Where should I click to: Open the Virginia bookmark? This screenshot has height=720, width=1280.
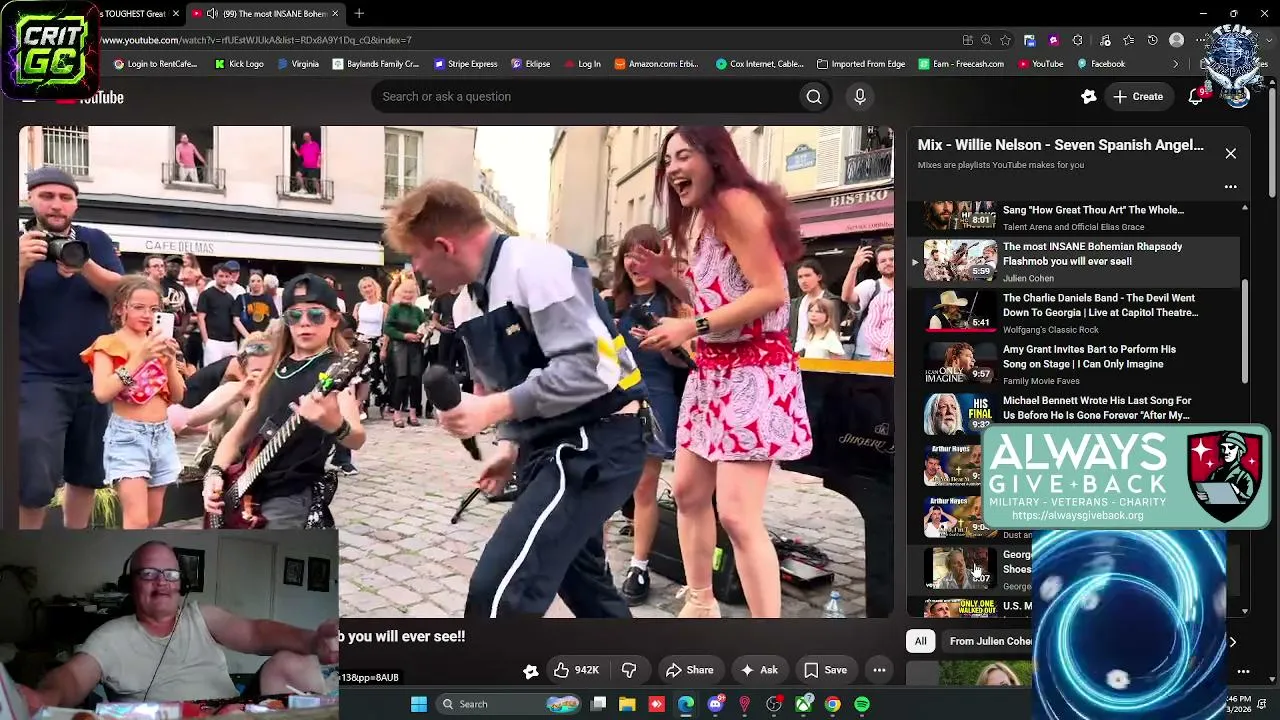click(298, 64)
